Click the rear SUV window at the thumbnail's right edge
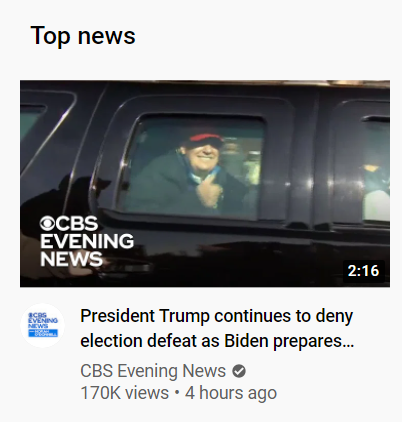The height and width of the screenshot is (422, 402). (x=375, y=168)
